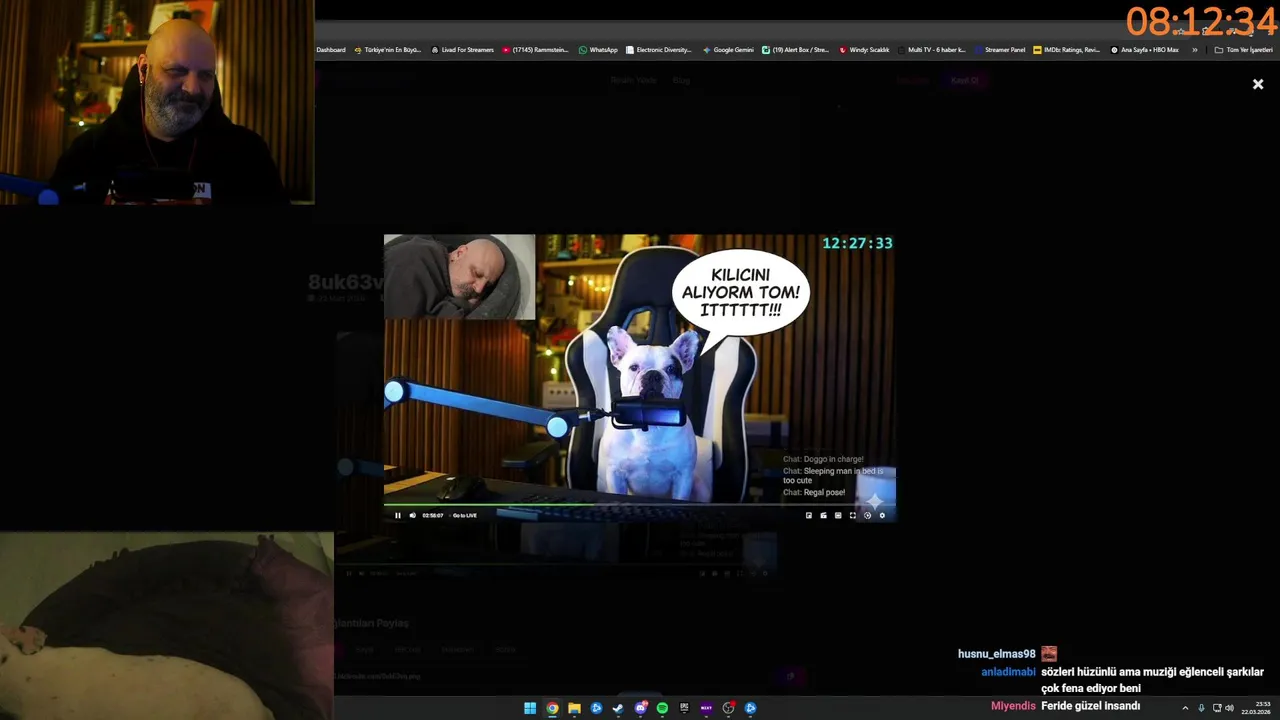Click the microphone tray icon
The height and width of the screenshot is (720, 1280).
[1201, 708]
